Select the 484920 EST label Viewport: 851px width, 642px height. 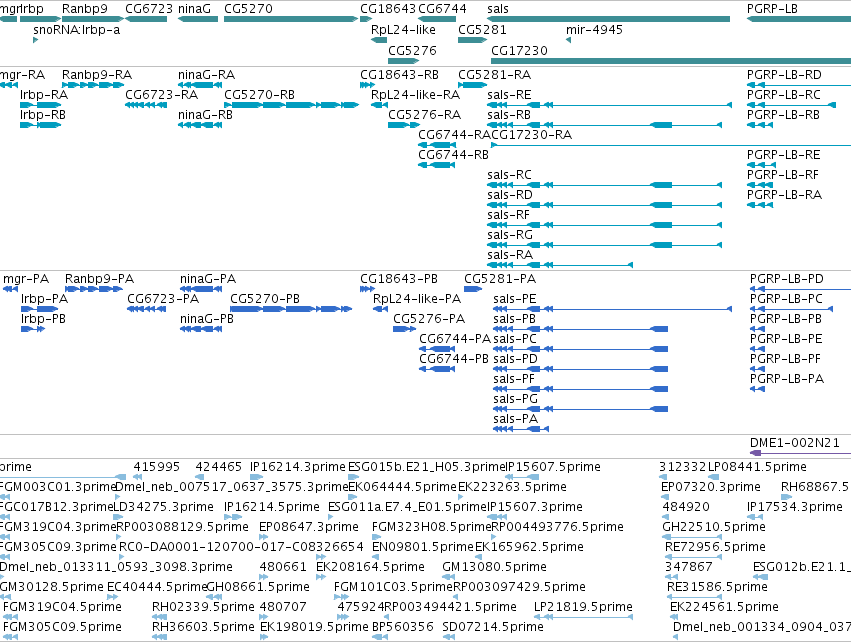[685, 506]
